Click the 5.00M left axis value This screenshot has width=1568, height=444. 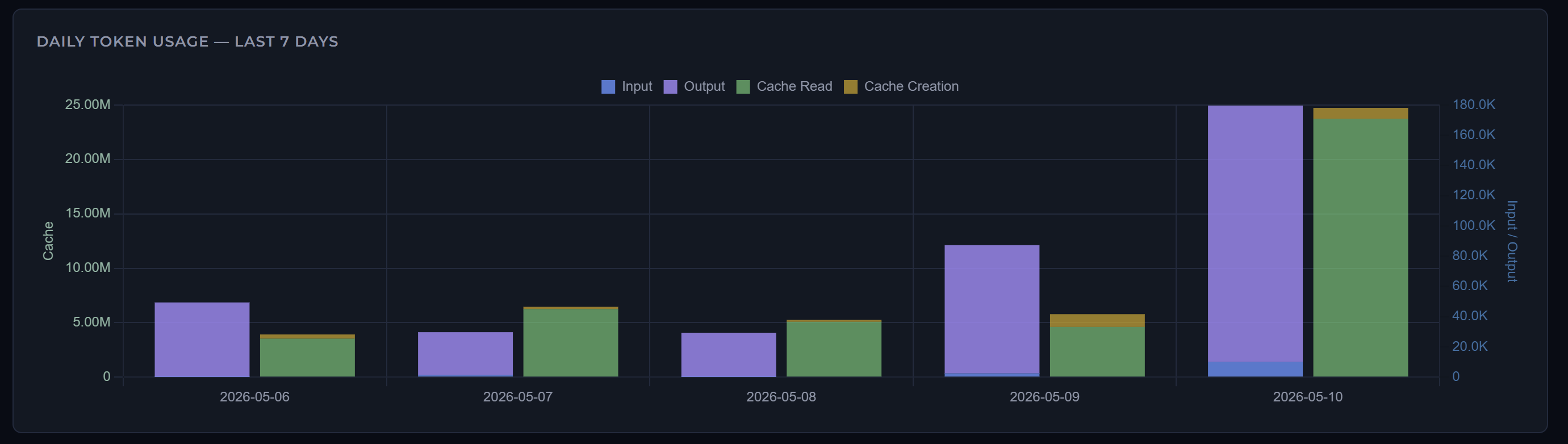tap(91, 322)
